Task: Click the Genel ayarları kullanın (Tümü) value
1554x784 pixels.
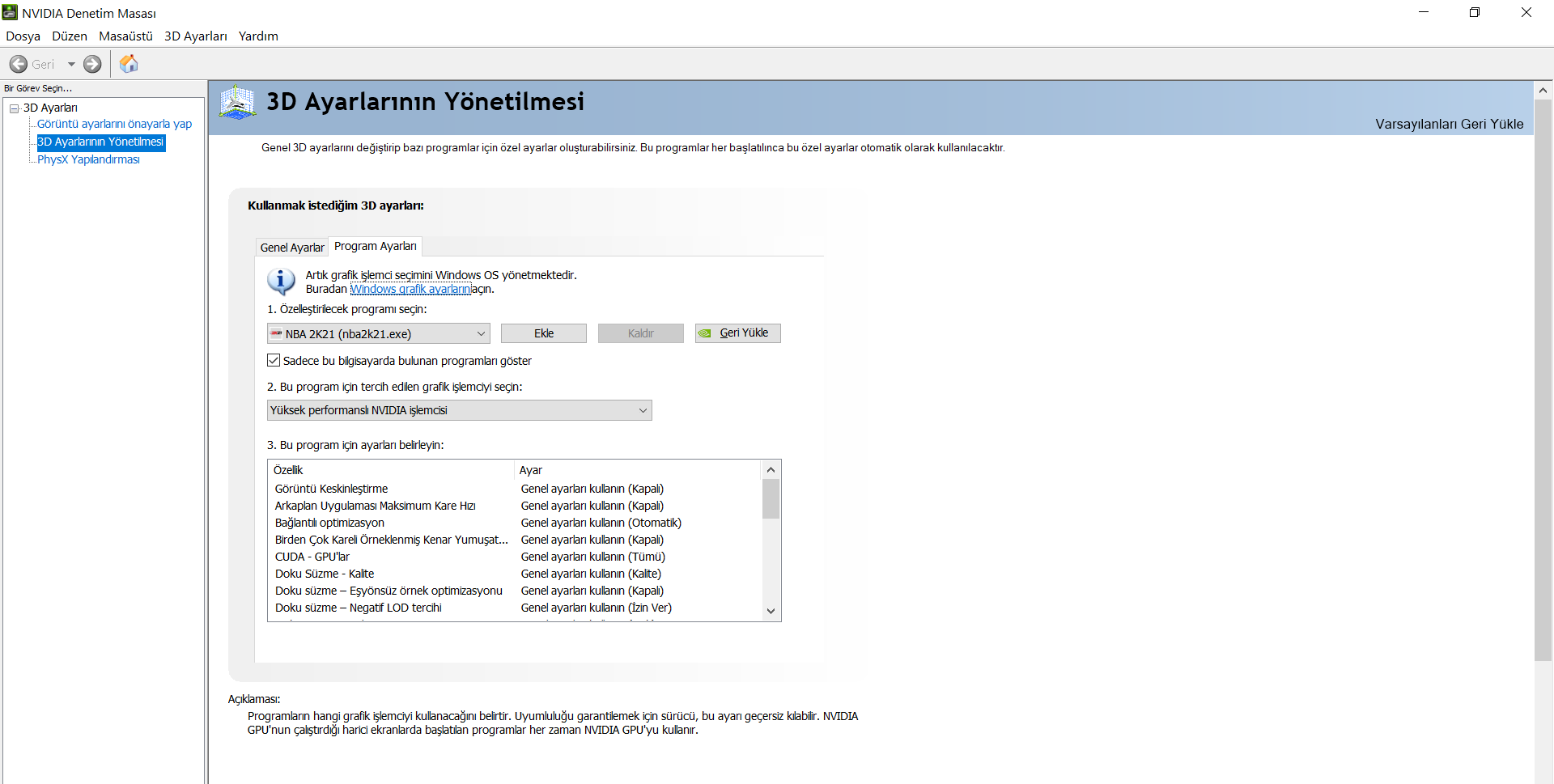Action: pyautogui.click(x=593, y=557)
